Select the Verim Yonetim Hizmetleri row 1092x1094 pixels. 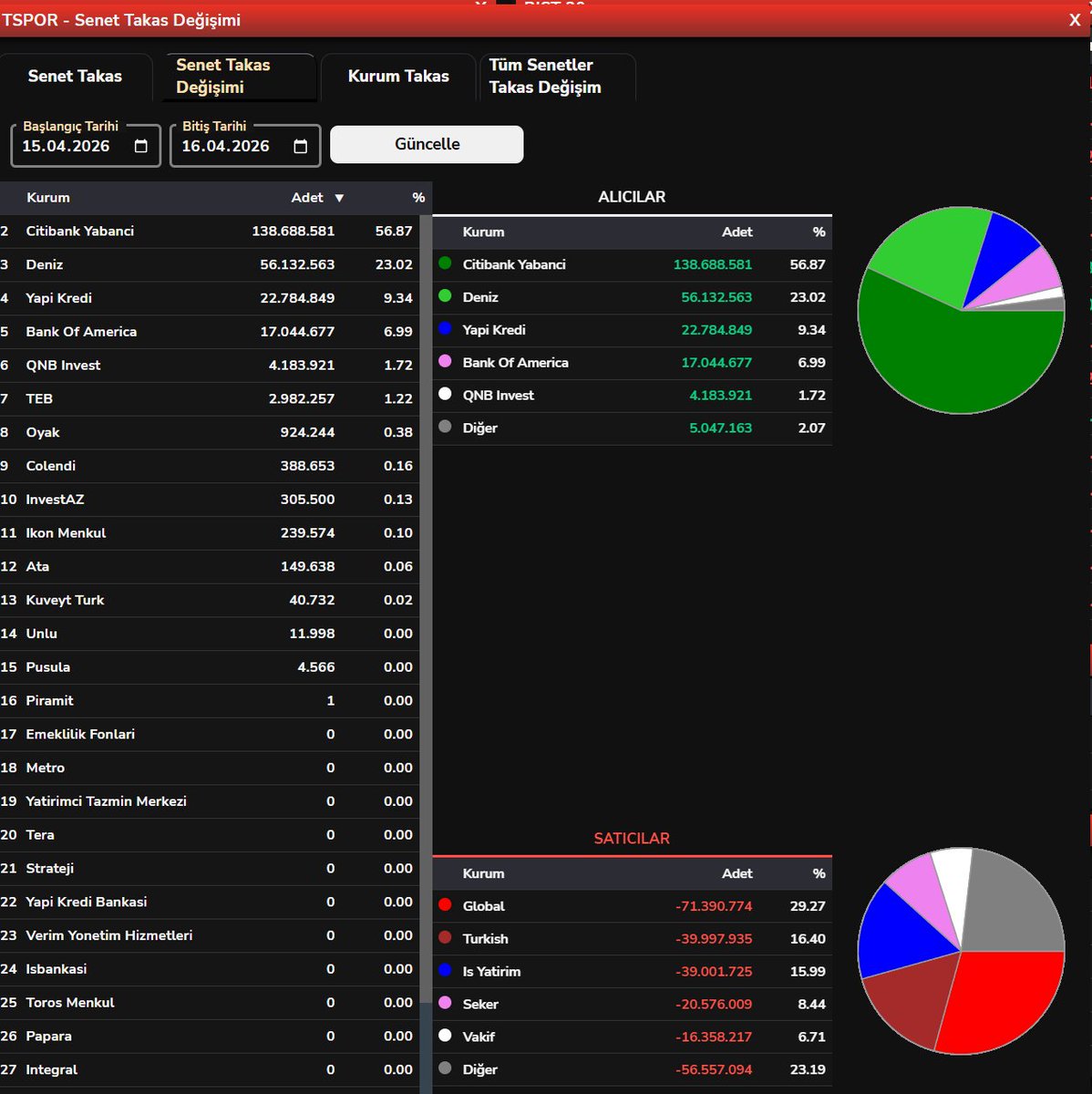pos(210,936)
